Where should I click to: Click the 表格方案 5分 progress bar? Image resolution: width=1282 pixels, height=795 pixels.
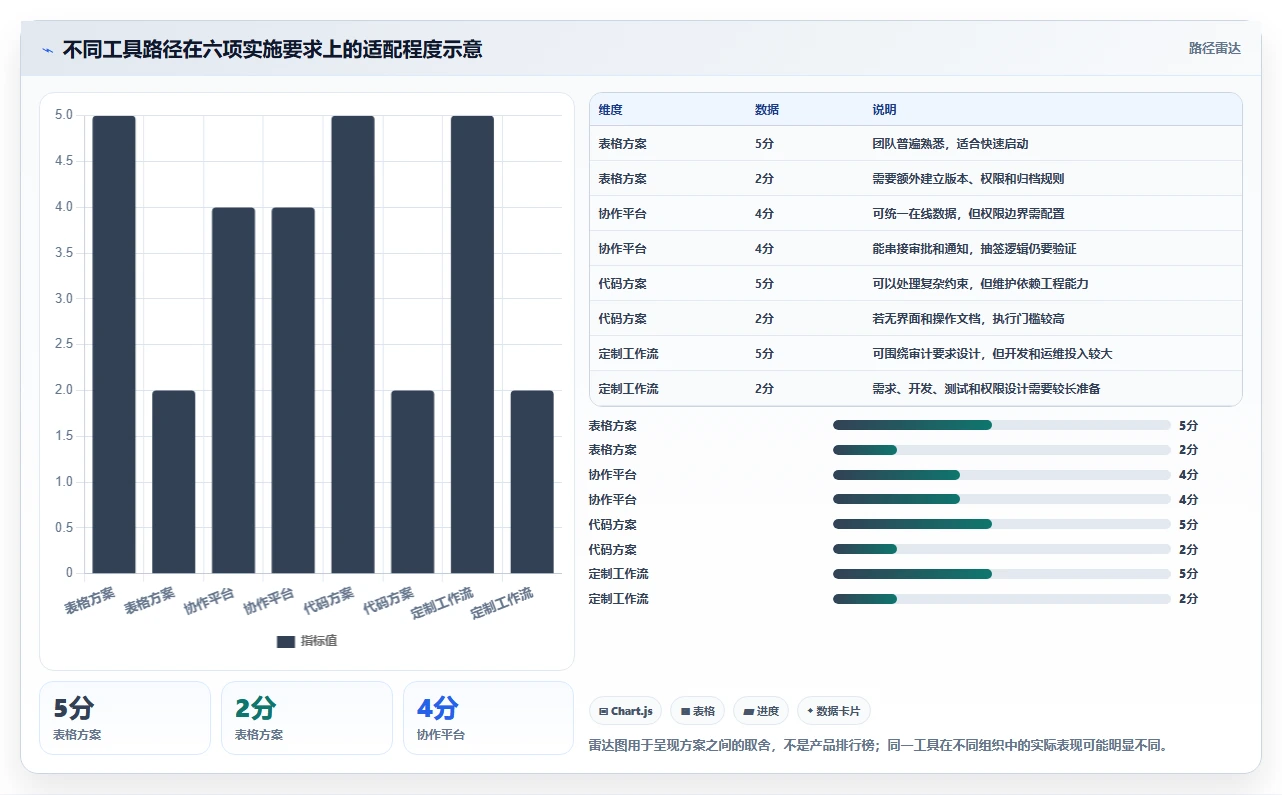coord(1001,425)
